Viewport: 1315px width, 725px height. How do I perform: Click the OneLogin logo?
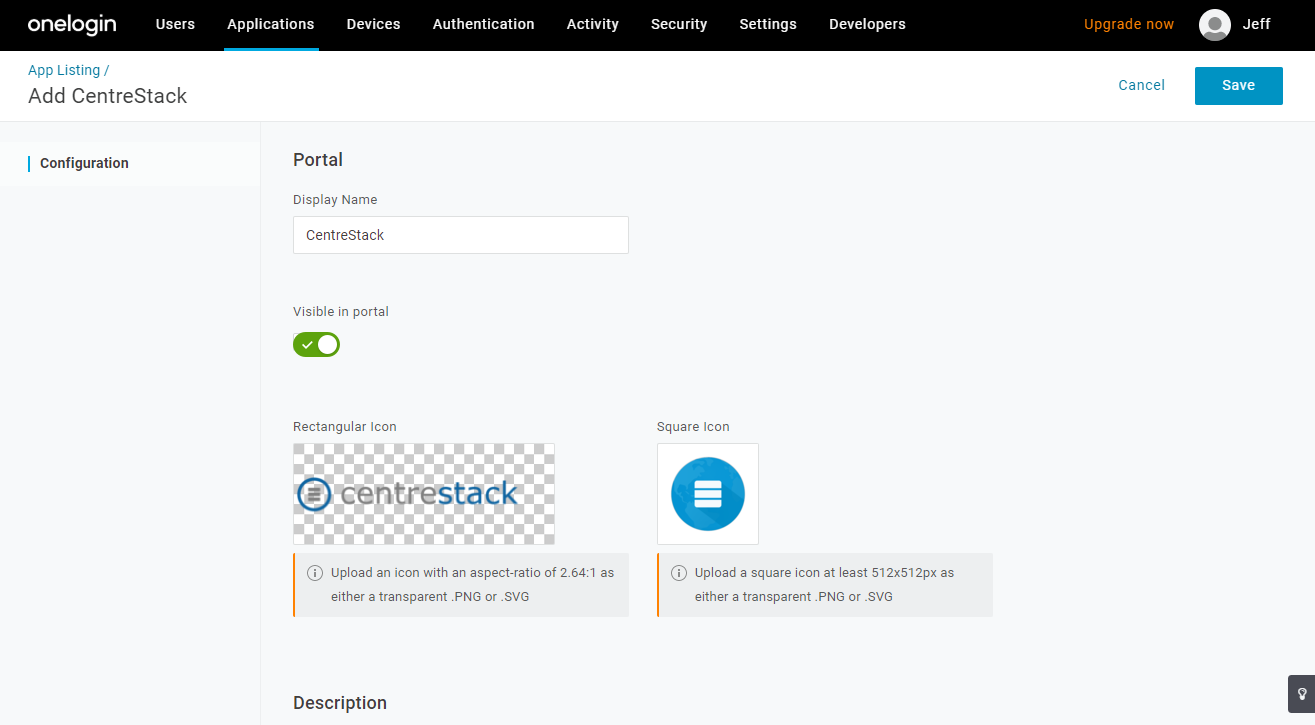click(72, 24)
